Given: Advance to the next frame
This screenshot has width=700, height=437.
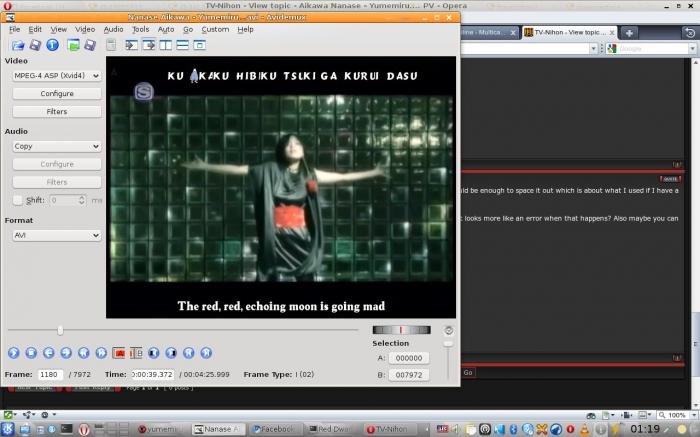Looking at the screenshot, I should tap(66, 353).
